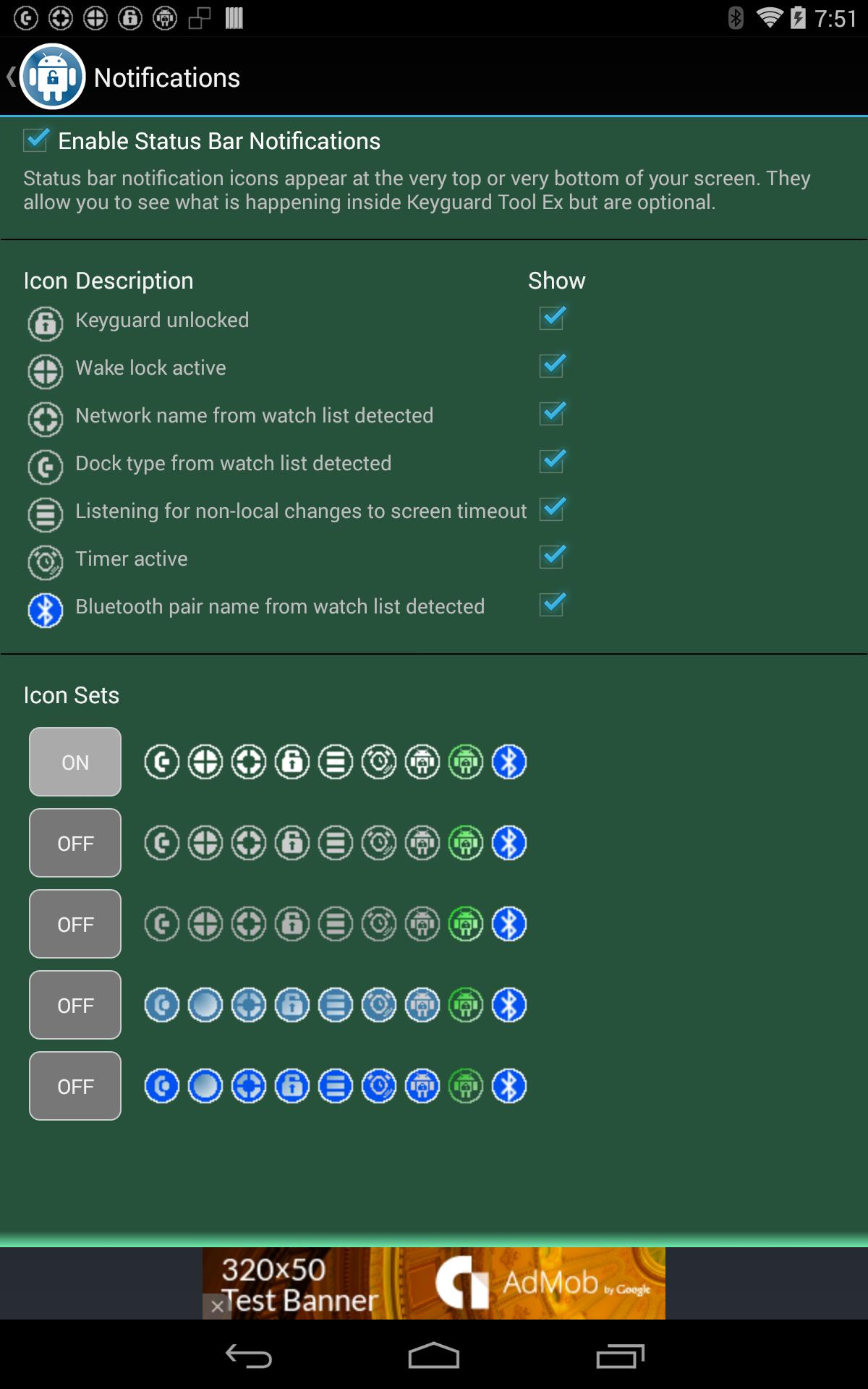Click the Network name watch list icon
The height and width of the screenshot is (1389, 868).
[x=45, y=419]
